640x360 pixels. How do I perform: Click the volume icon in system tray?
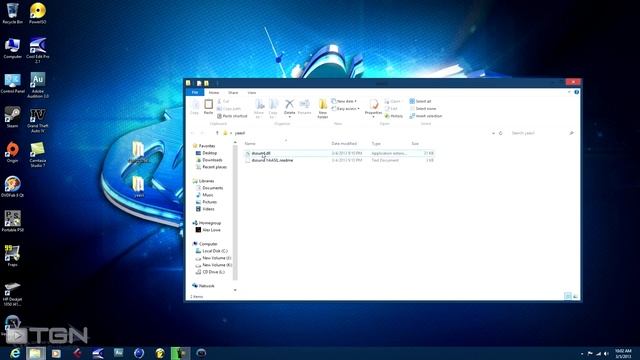point(607,353)
